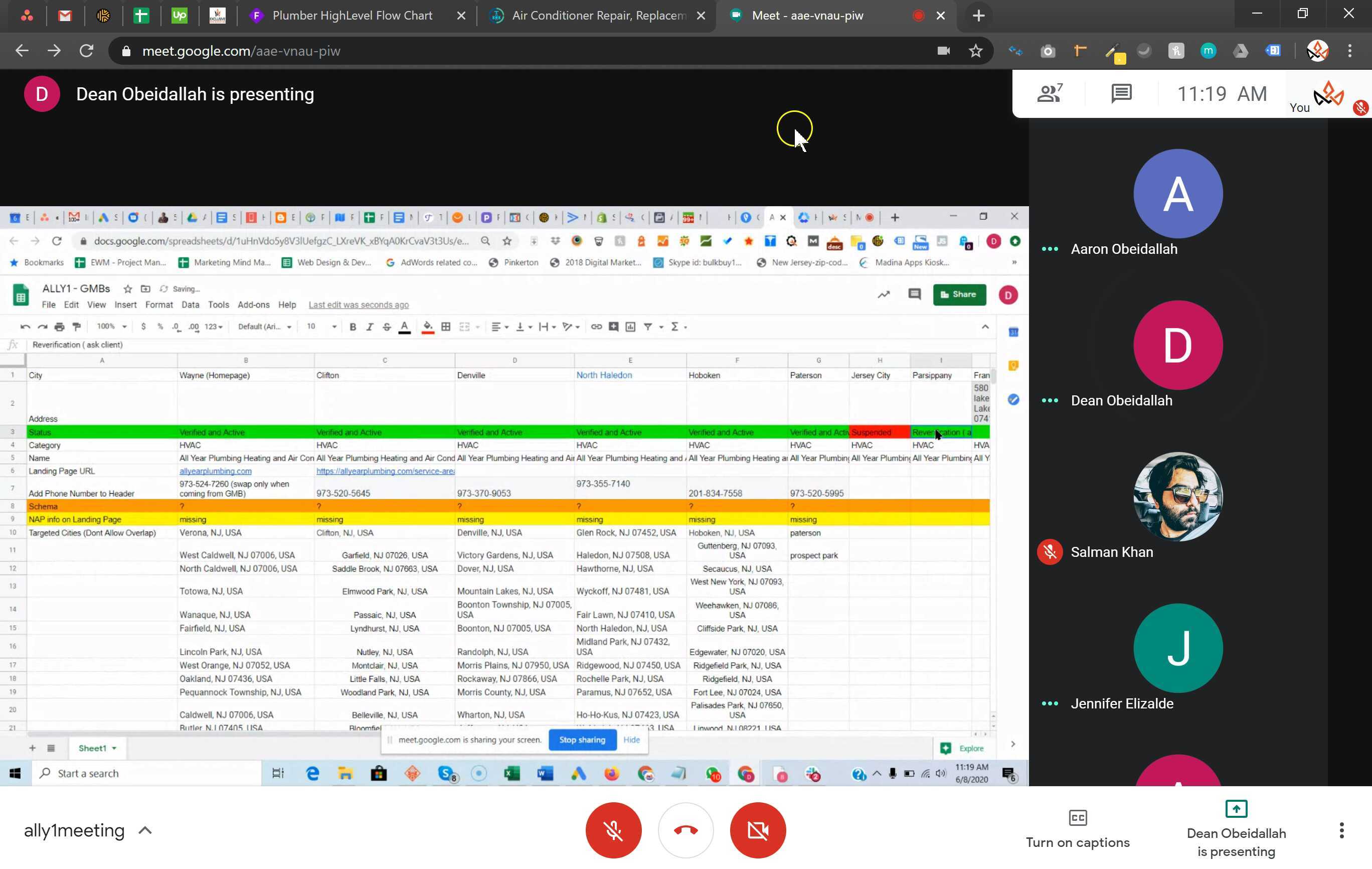The height and width of the screenshot is (869, 1372).
Task: Click the meet.google.com address bar
Action: point(513,51)
